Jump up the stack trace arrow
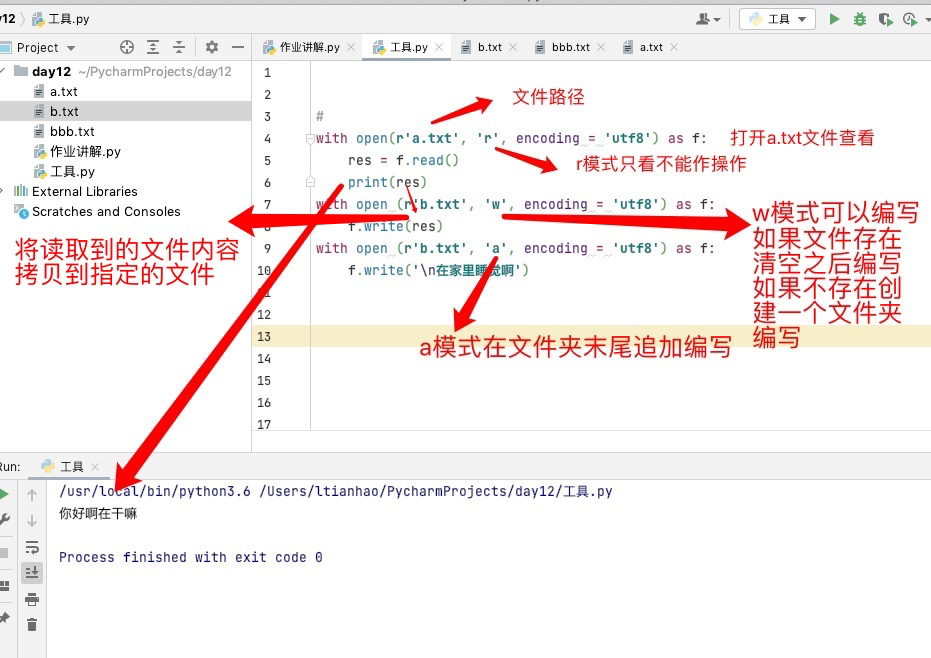Image resolution: width=931 pixels, height=658 pixels. click(x=32, y=495)
